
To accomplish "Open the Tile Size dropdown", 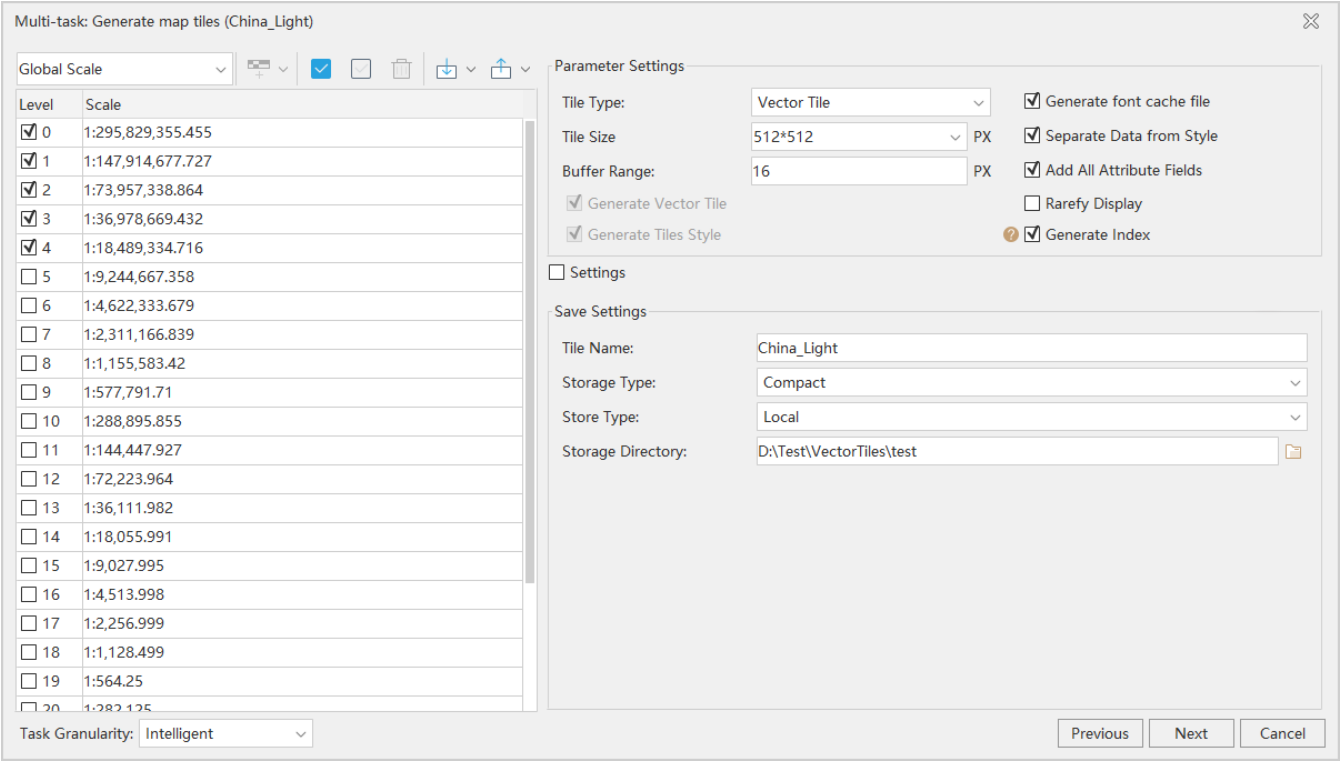I will coord(859,137).
